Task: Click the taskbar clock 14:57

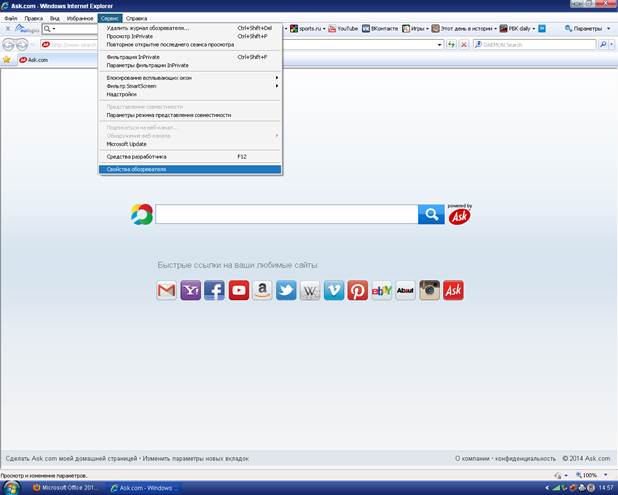Action: [606, 488]
